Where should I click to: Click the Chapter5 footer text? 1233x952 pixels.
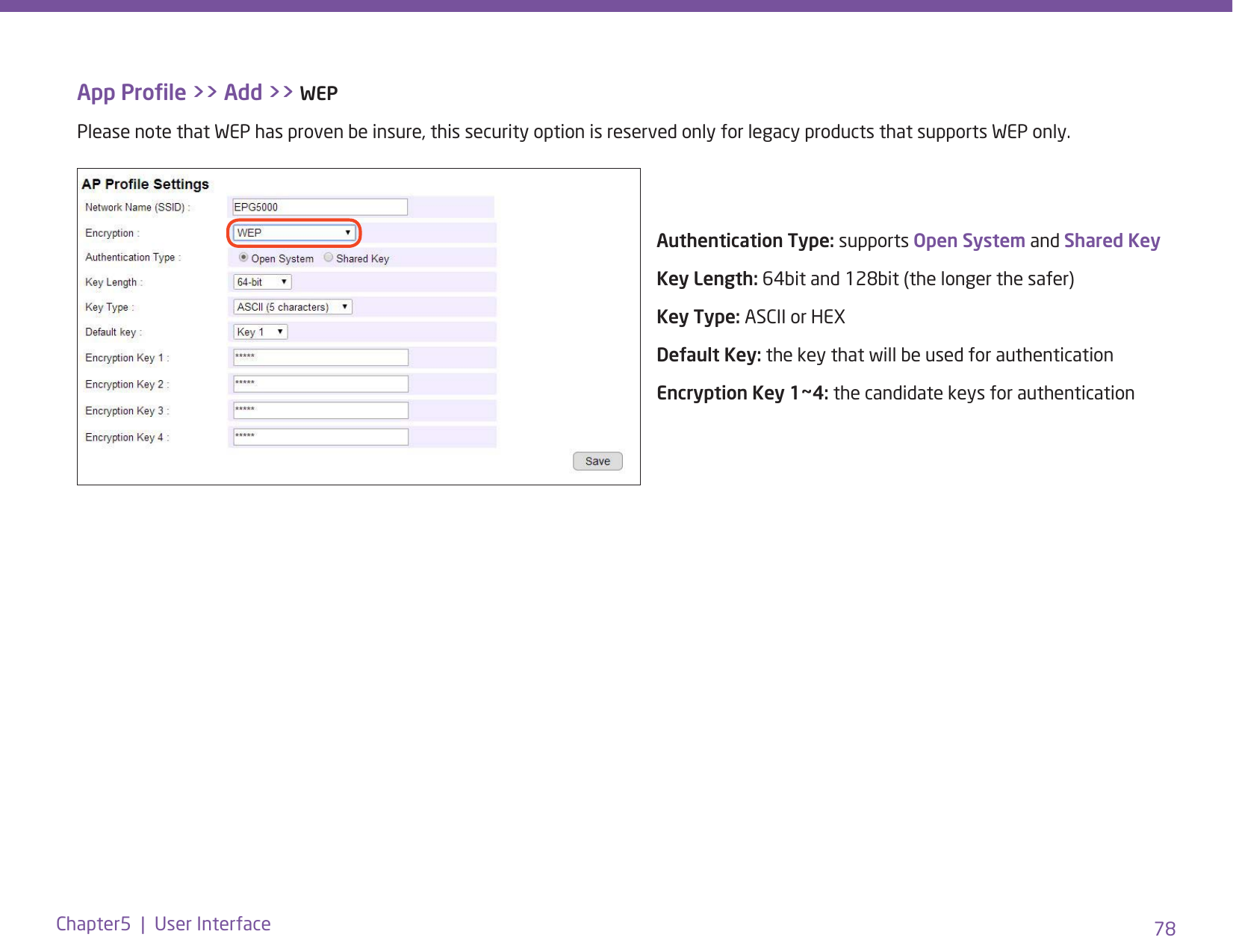tap(93, 924)
